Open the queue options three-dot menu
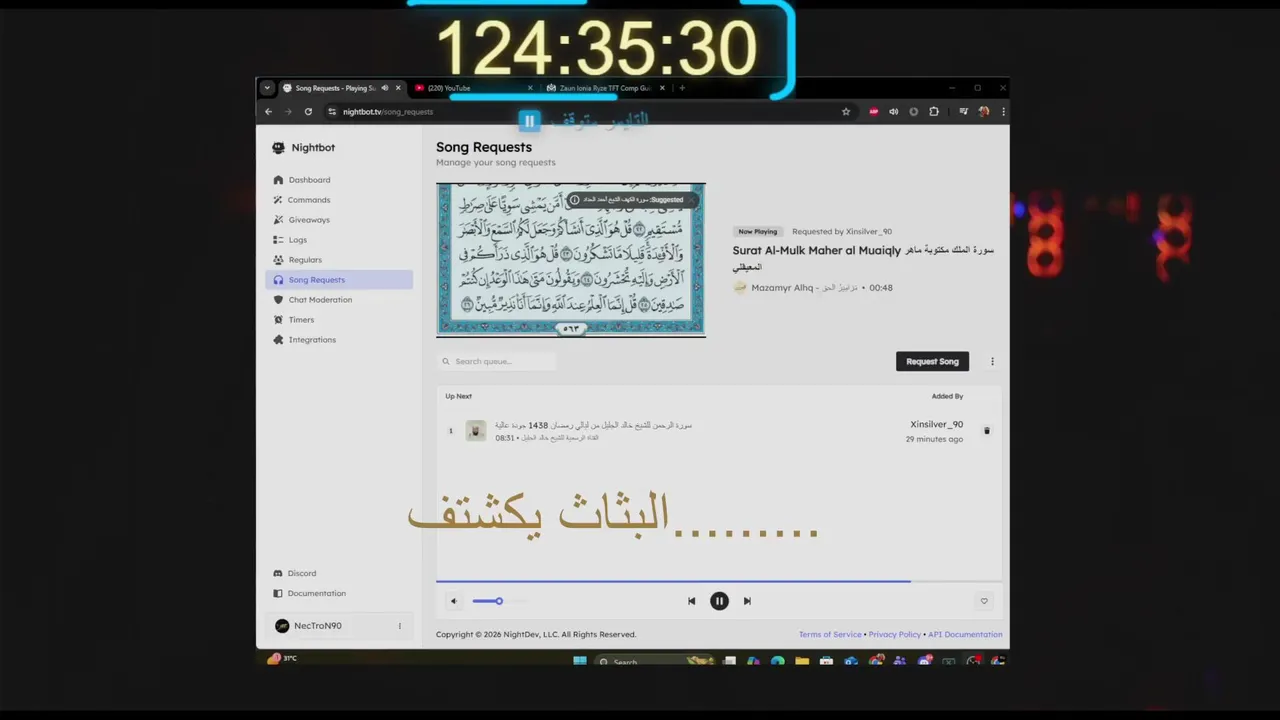 992,361
